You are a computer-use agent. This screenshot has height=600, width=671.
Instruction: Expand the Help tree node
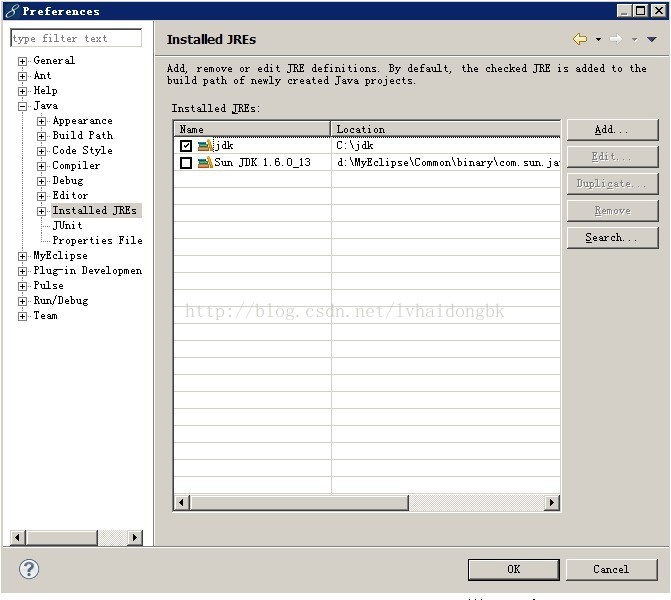coord(22,91)
